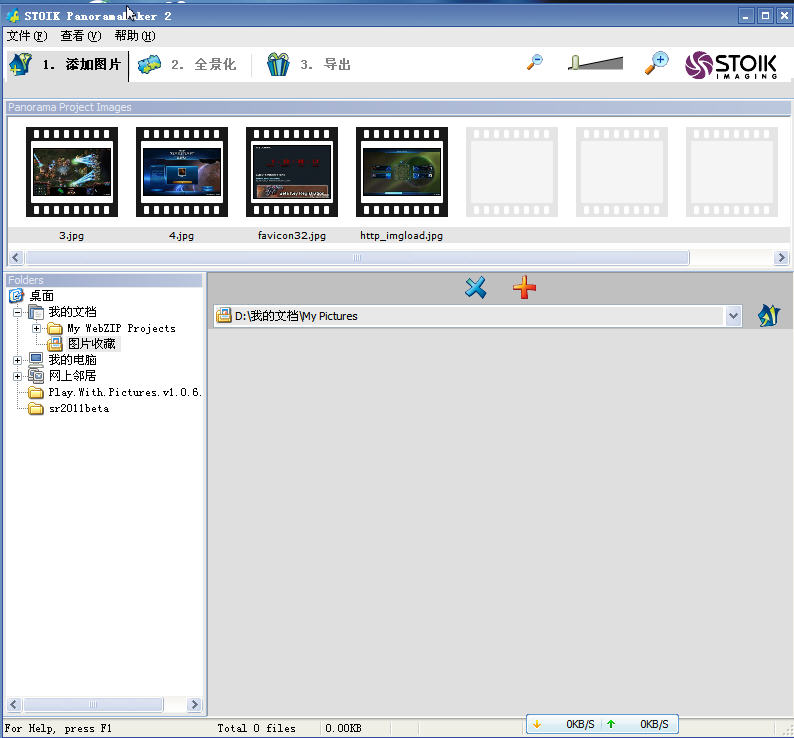Open the 帮助 menu
This screenshot has height=738, width=794.
134,36
